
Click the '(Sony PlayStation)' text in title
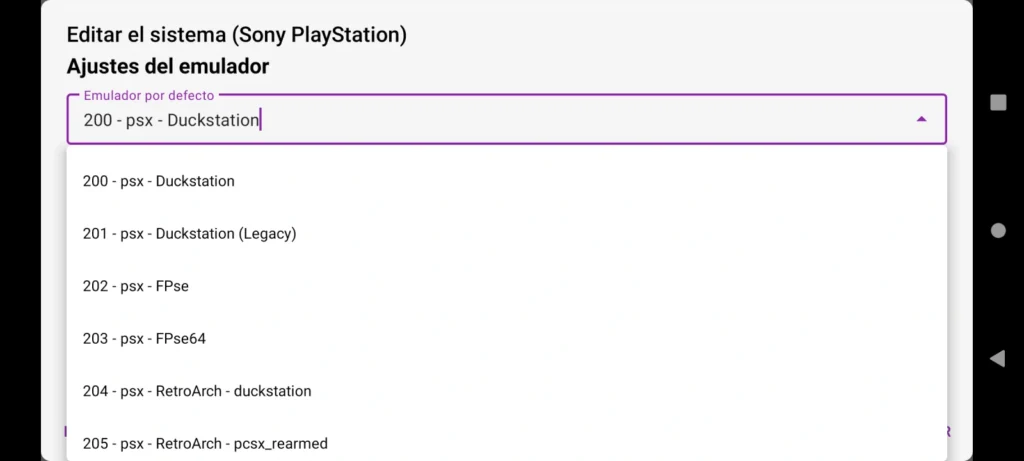click(x=319, y=35)
